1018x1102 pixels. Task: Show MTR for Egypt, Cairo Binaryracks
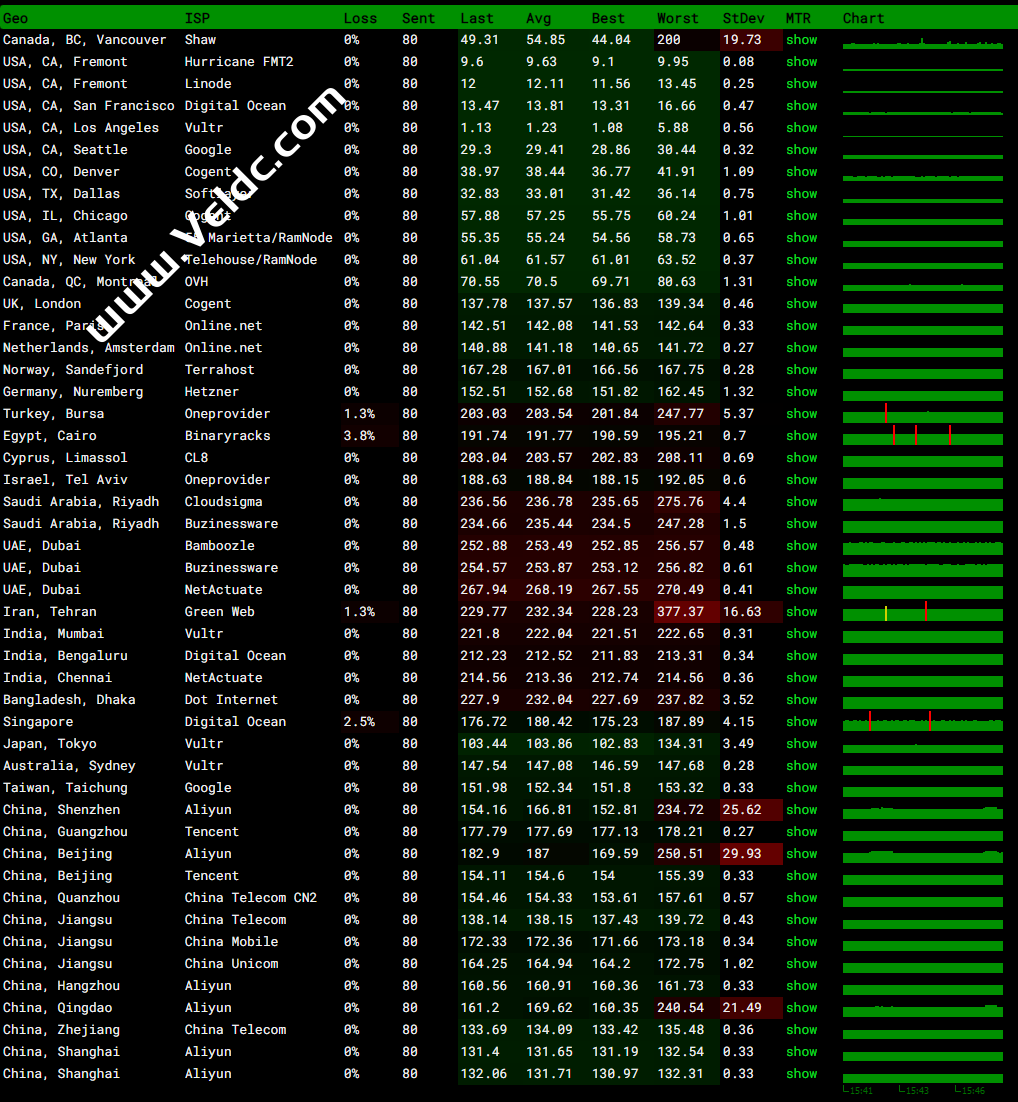coord(801,436)
